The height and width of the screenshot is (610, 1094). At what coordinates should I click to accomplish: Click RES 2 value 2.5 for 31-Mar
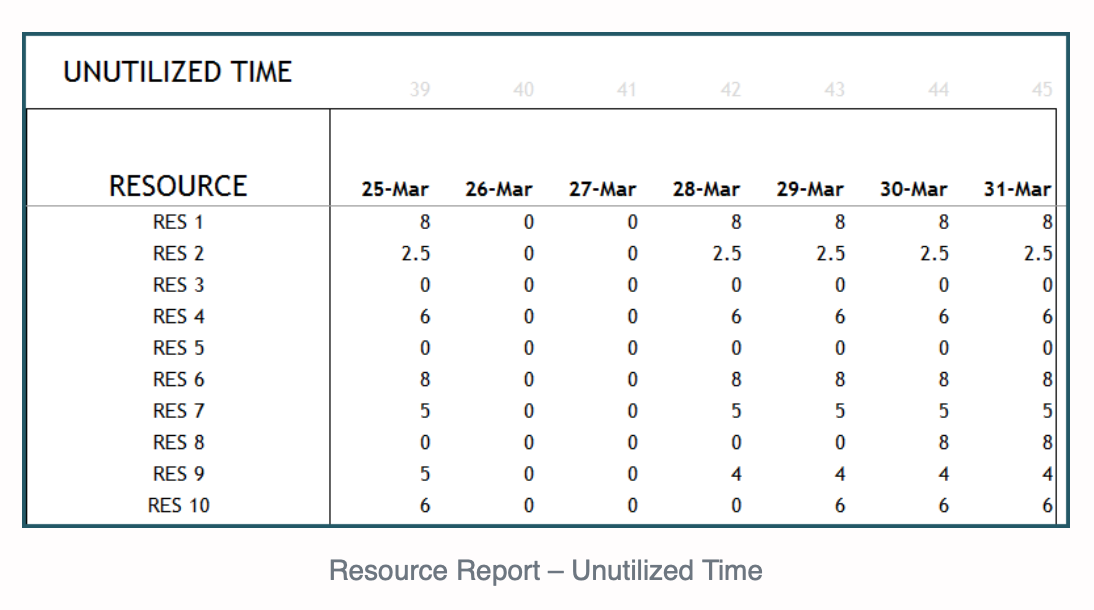click(x=1038, y=253)
